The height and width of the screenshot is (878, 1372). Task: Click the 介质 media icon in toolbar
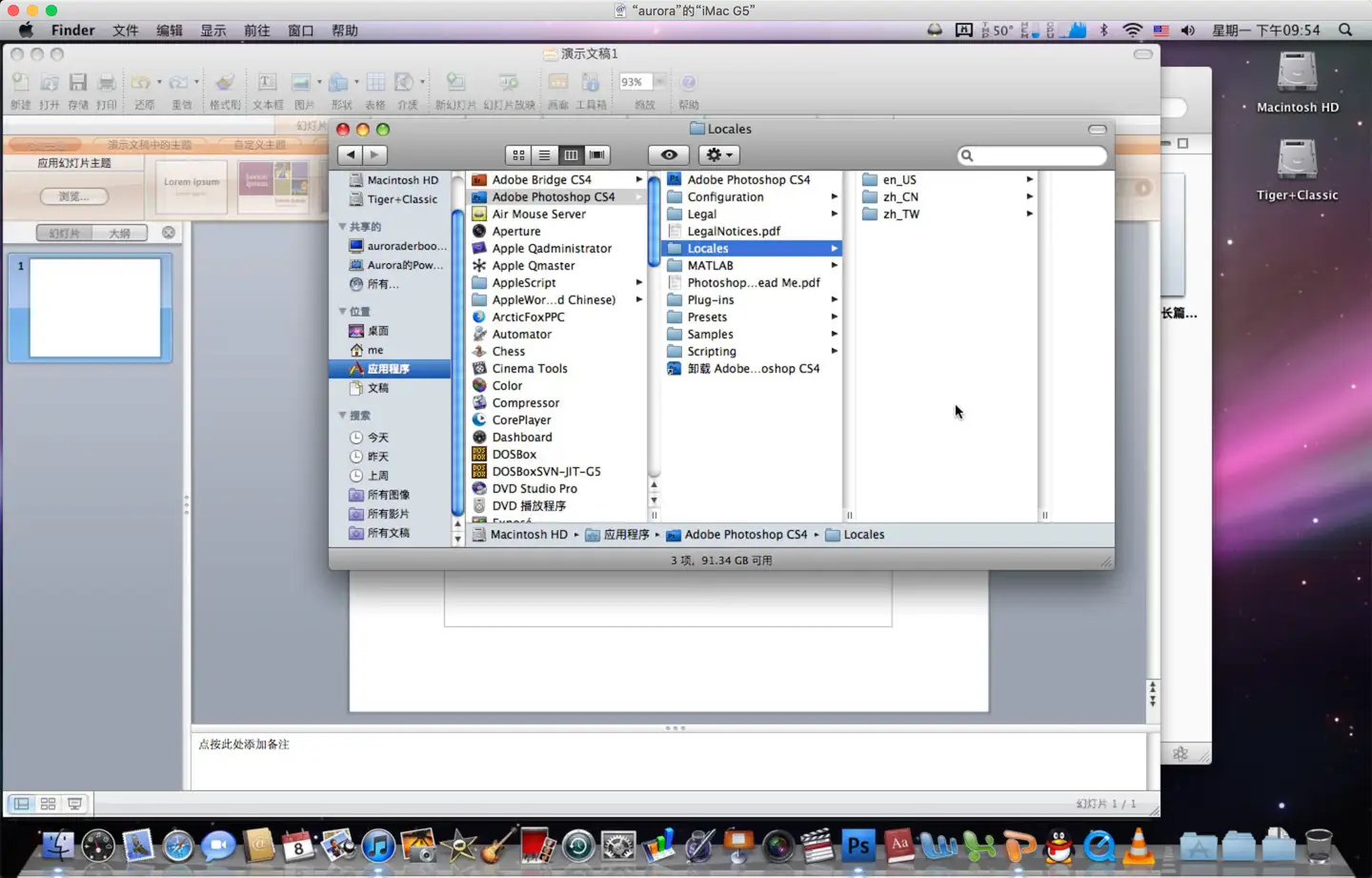(x=405, y=83)
